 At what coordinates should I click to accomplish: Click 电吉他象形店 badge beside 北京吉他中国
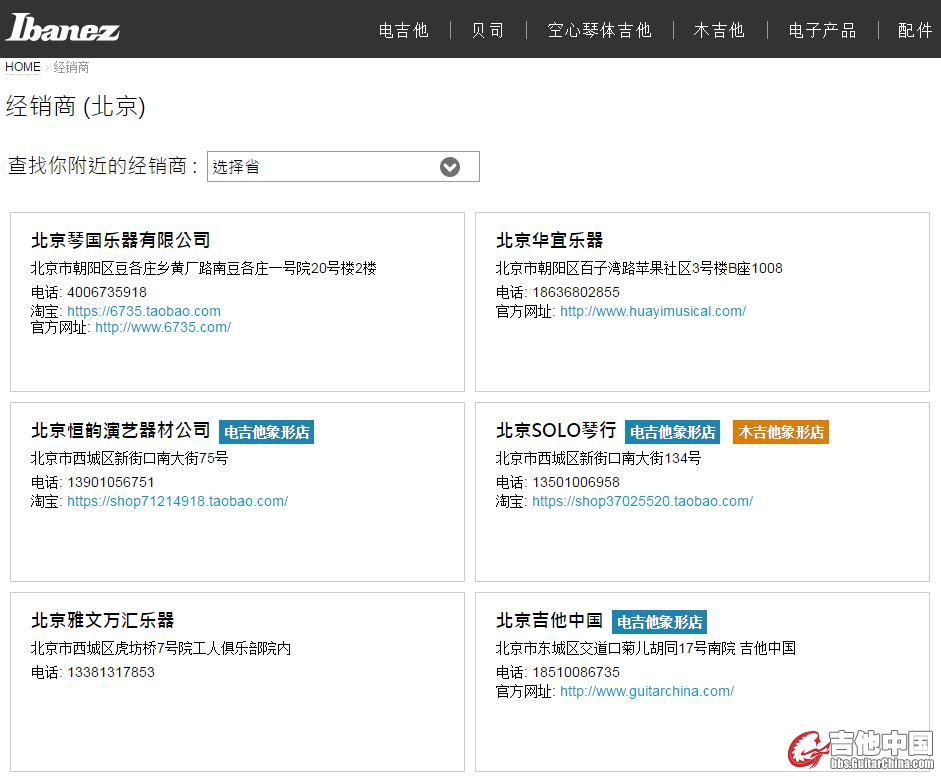(659, 622)
